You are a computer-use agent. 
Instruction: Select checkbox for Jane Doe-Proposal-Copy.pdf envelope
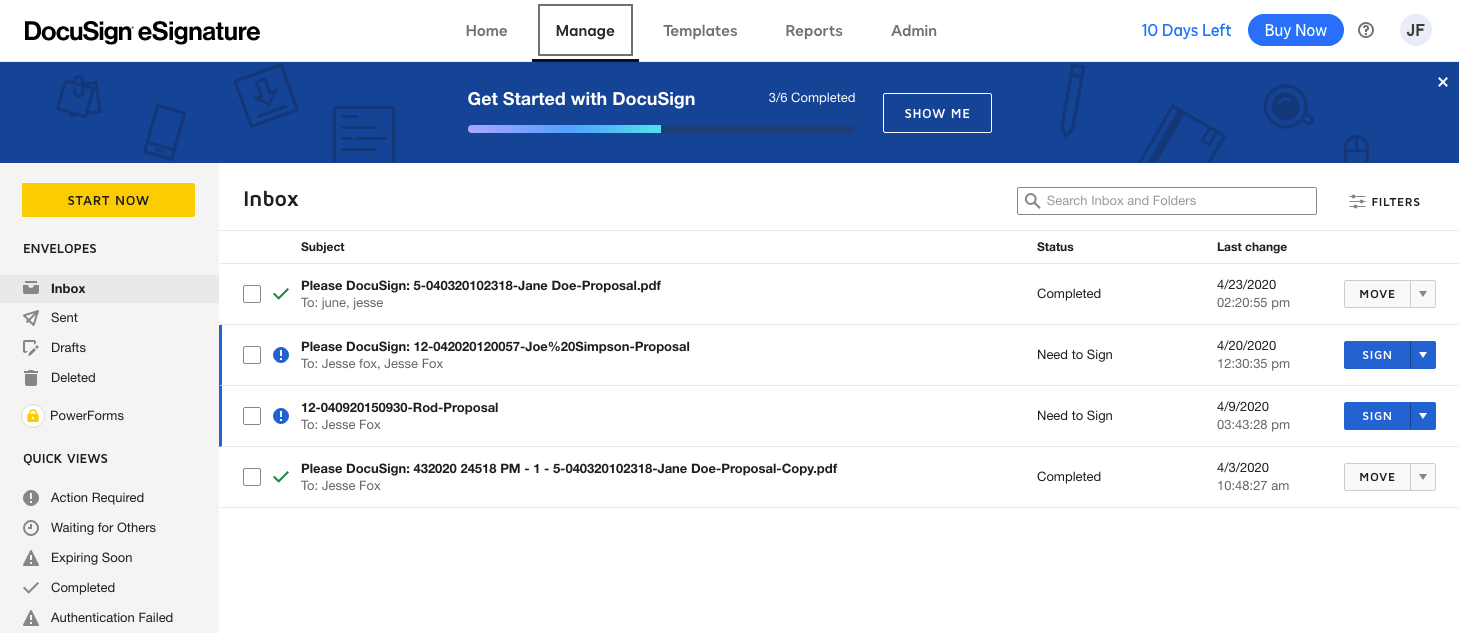[252, 477]
